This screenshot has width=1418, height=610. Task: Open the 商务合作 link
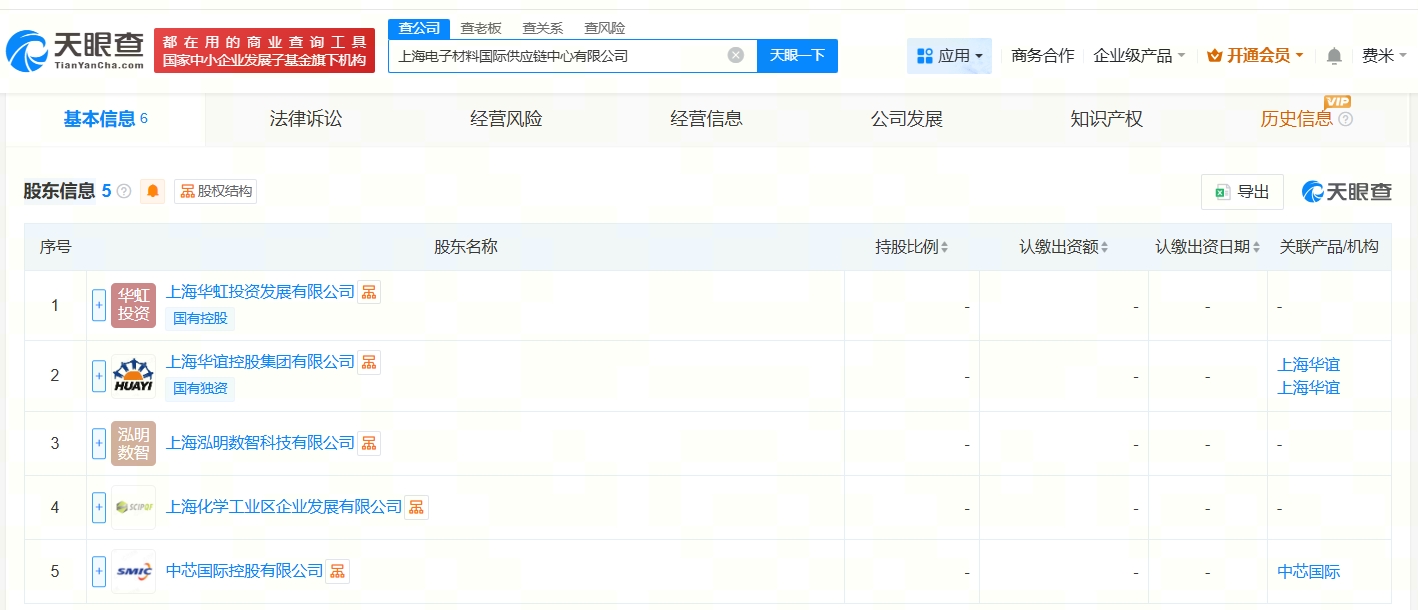(1043, 56)
